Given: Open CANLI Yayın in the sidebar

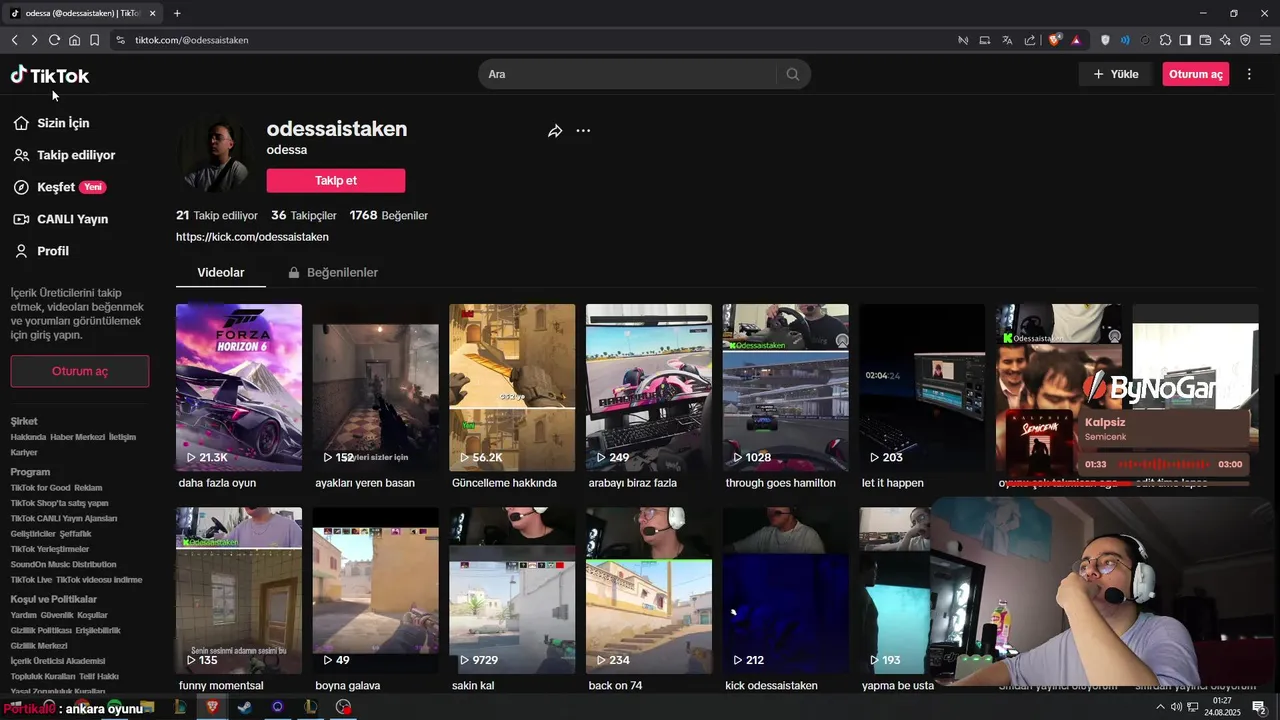Looking at the screenshot, I should pos(61,219).
